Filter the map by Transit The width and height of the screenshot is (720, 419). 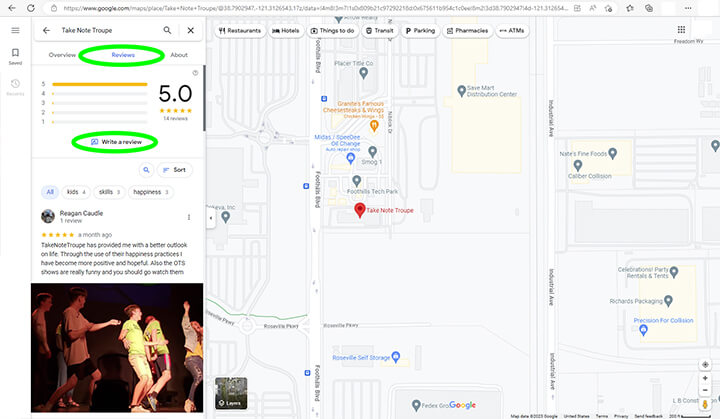click(380, 31)
